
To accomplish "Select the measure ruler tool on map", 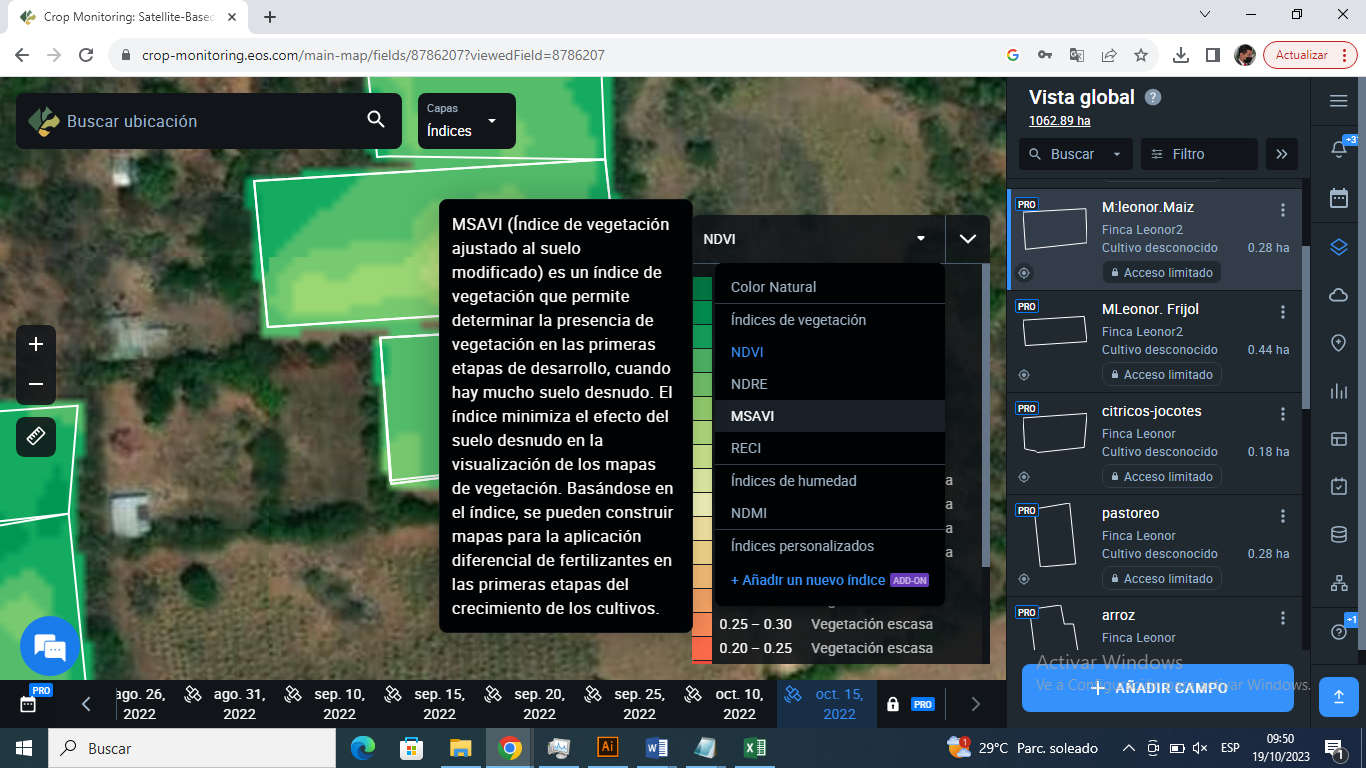I will tap(35, 437).
